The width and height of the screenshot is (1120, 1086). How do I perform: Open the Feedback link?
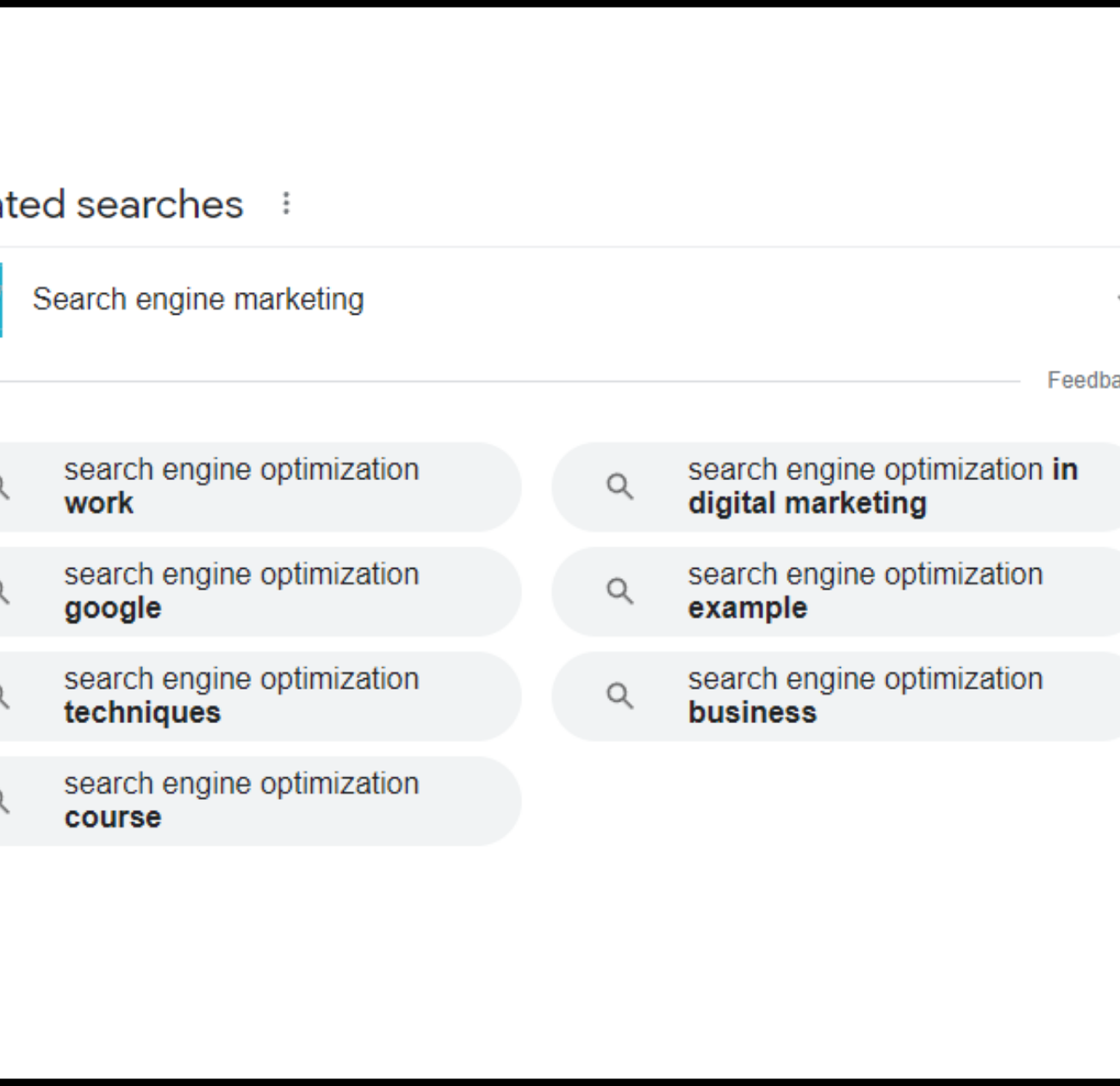pyautogui.click(x=1083, y=380)
